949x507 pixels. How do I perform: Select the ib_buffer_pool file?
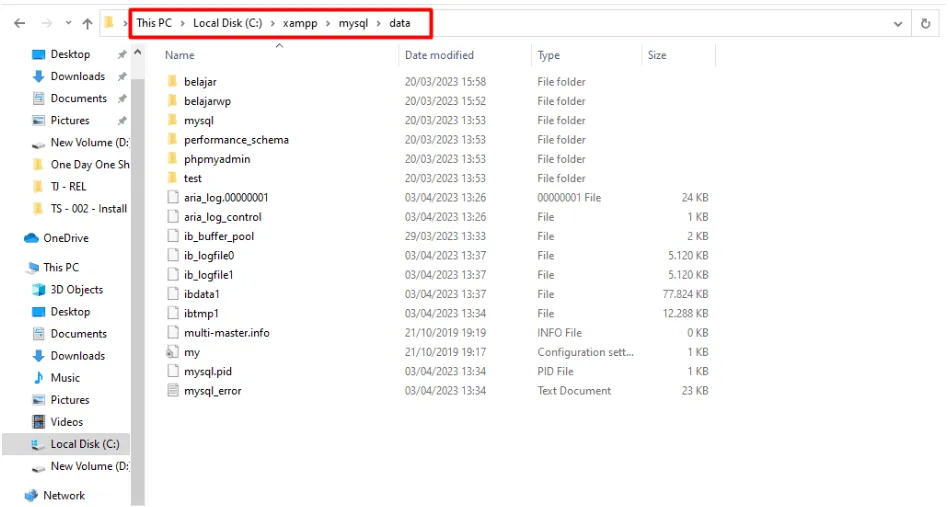pyautogui.click(x=219, y=236)
